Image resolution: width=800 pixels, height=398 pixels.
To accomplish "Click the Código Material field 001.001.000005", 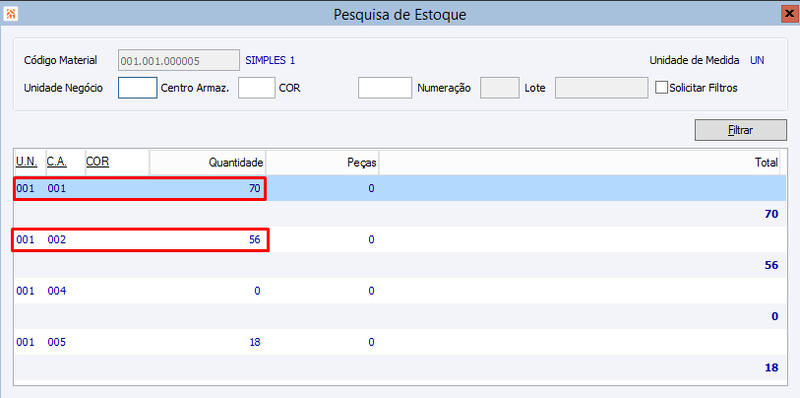I will click(179, 60).
